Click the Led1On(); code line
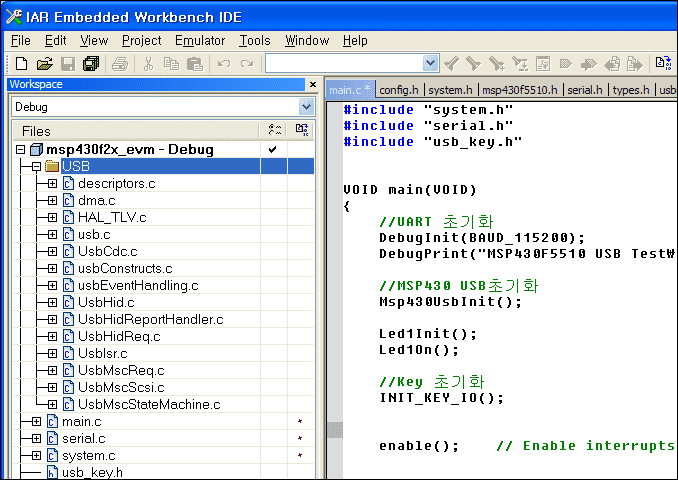678x480 pixels. pyautogui.click(x=419, y=349)
